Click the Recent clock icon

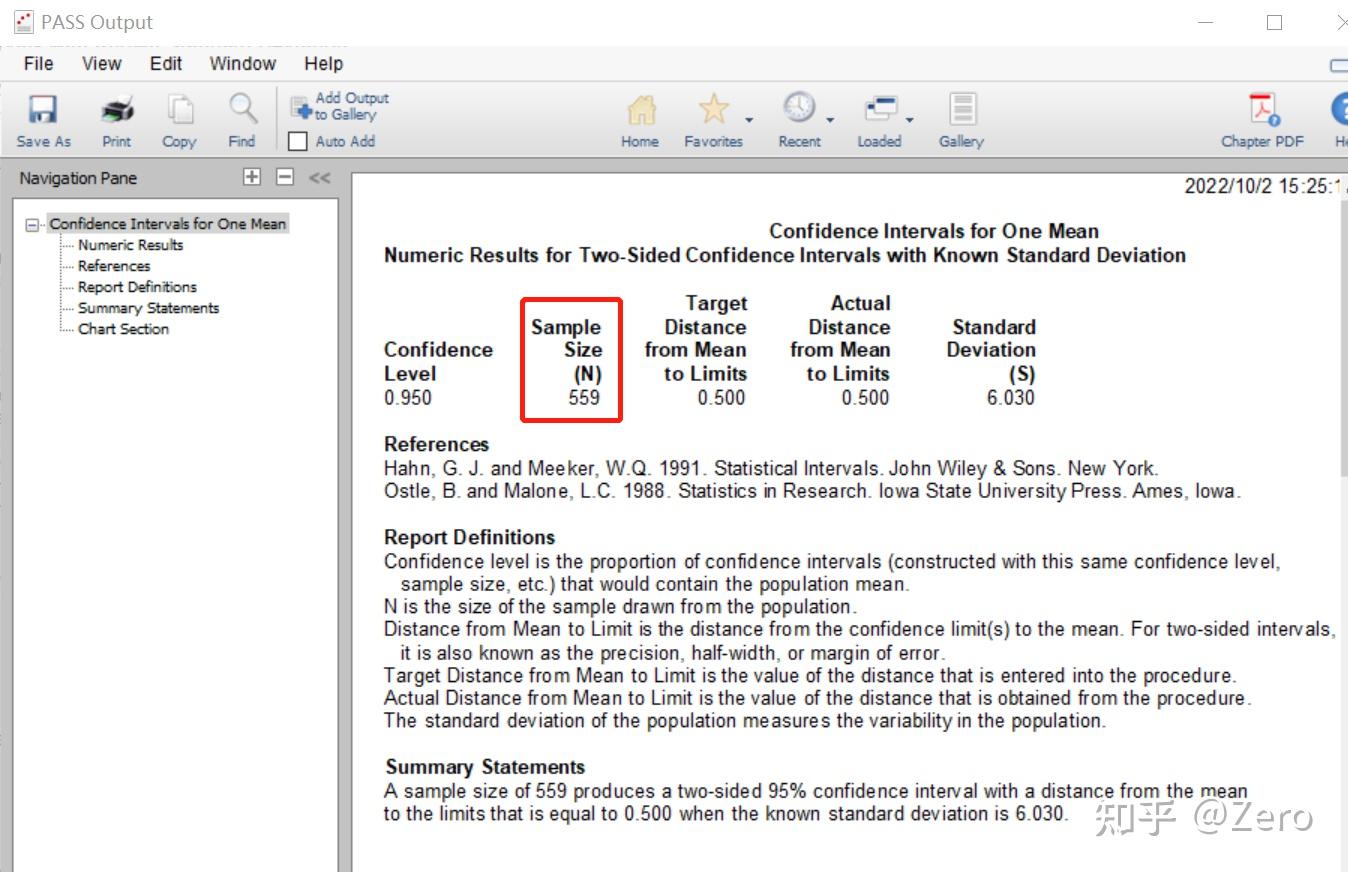click(798, 108)
